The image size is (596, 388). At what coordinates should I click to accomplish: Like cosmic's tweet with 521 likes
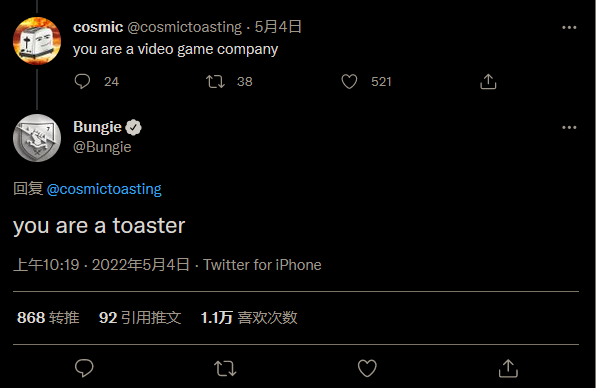(349, 81)
